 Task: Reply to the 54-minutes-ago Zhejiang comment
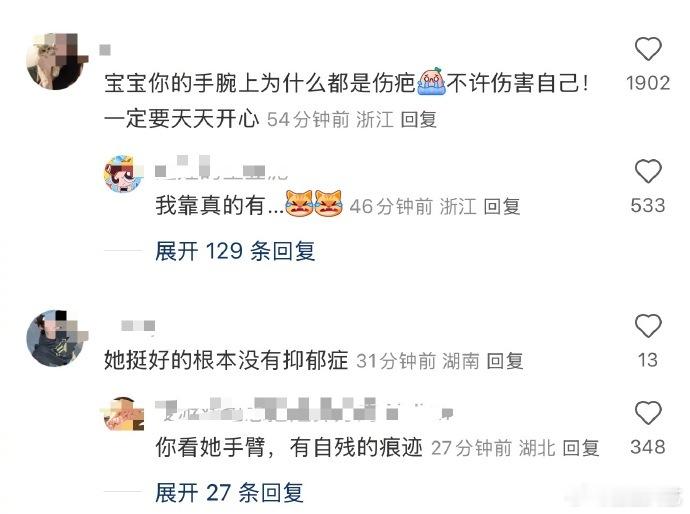[418, 120]
